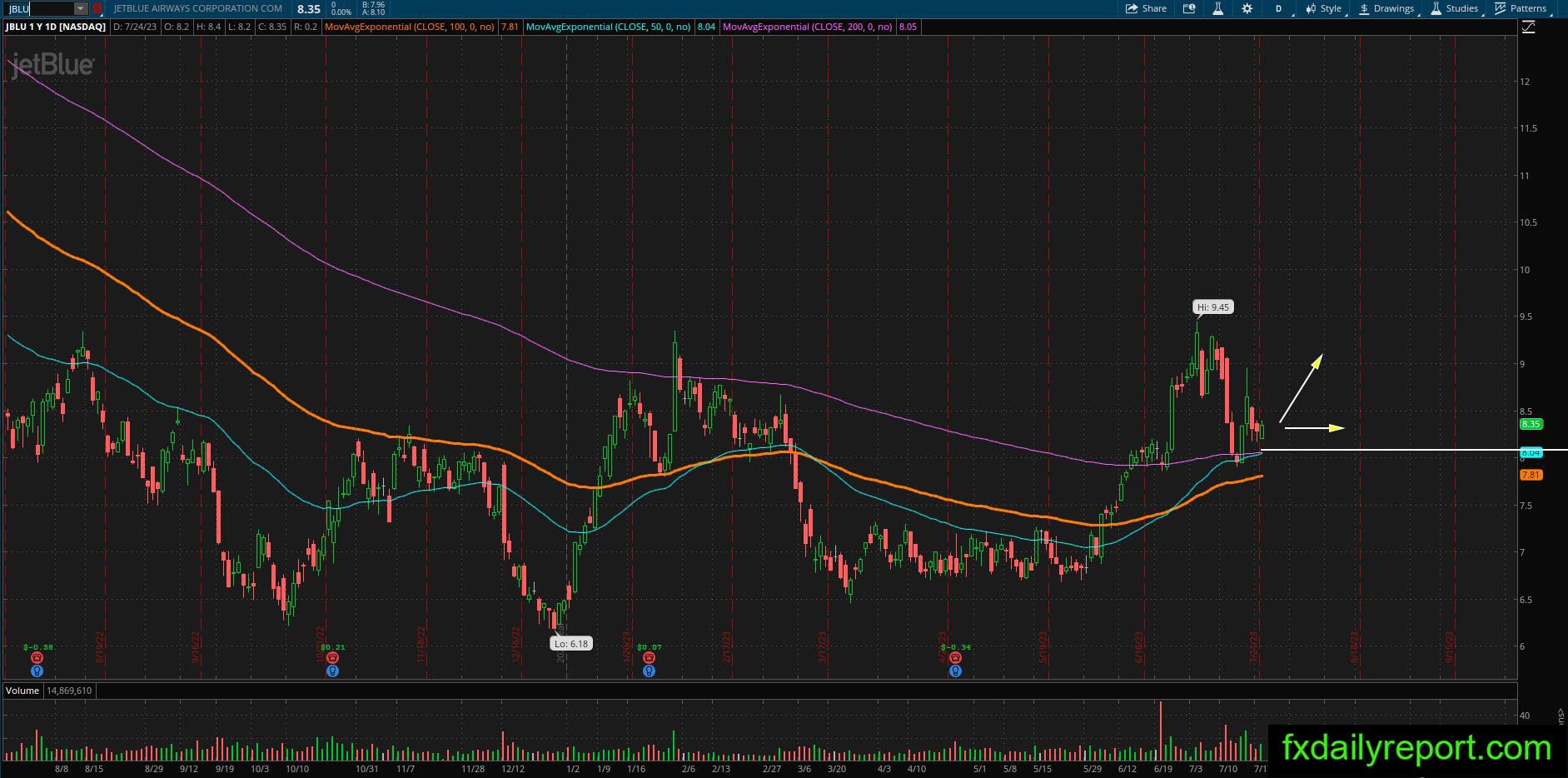Click the 1/2 date on the time axis
This screenshot has width=1568, height=778.
(x=573, y=769)
